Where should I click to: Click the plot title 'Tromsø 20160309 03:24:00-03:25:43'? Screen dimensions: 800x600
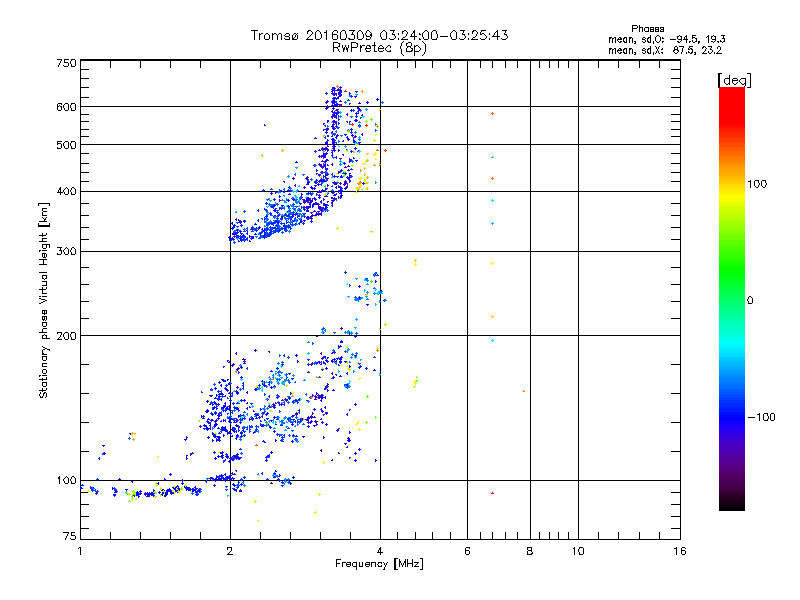(379, 35)
